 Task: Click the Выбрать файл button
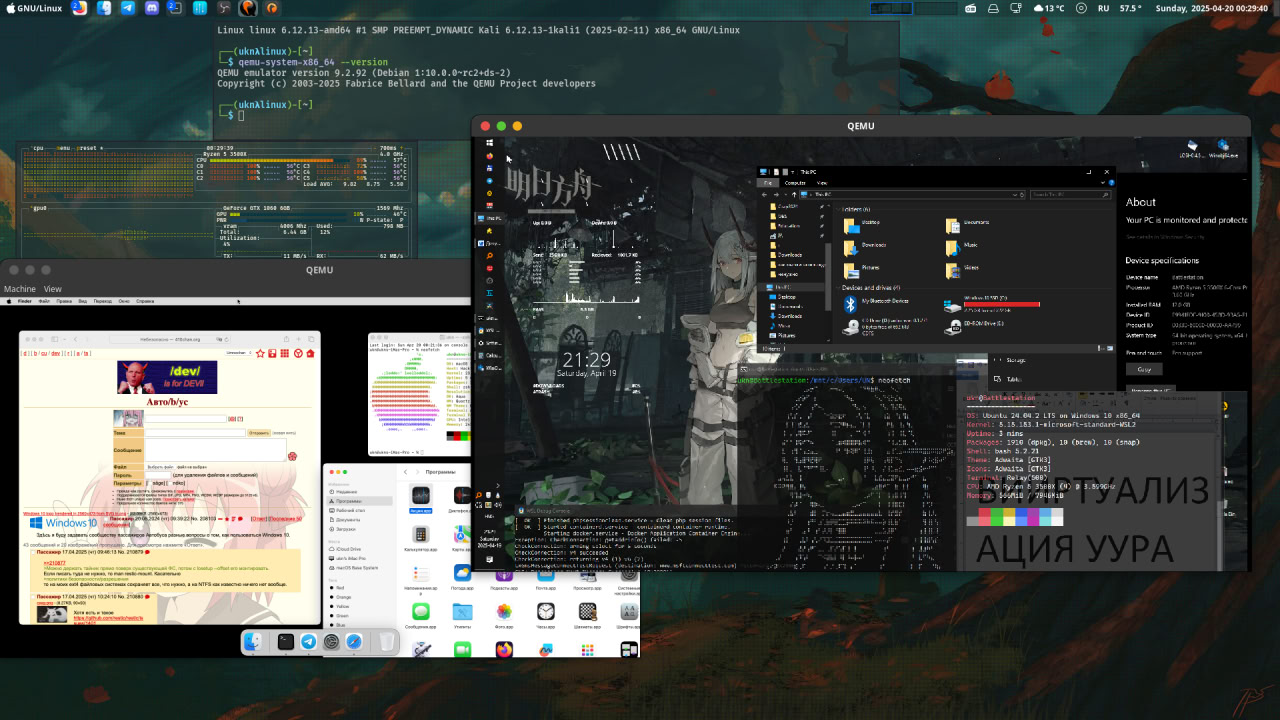coord(160,467)
